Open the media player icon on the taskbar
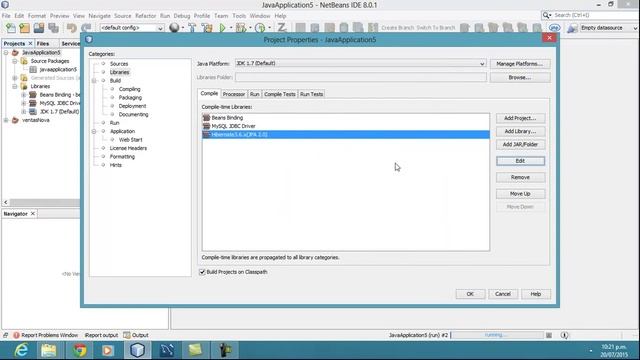Screen dimensions: 640x360 coord(108,350)
